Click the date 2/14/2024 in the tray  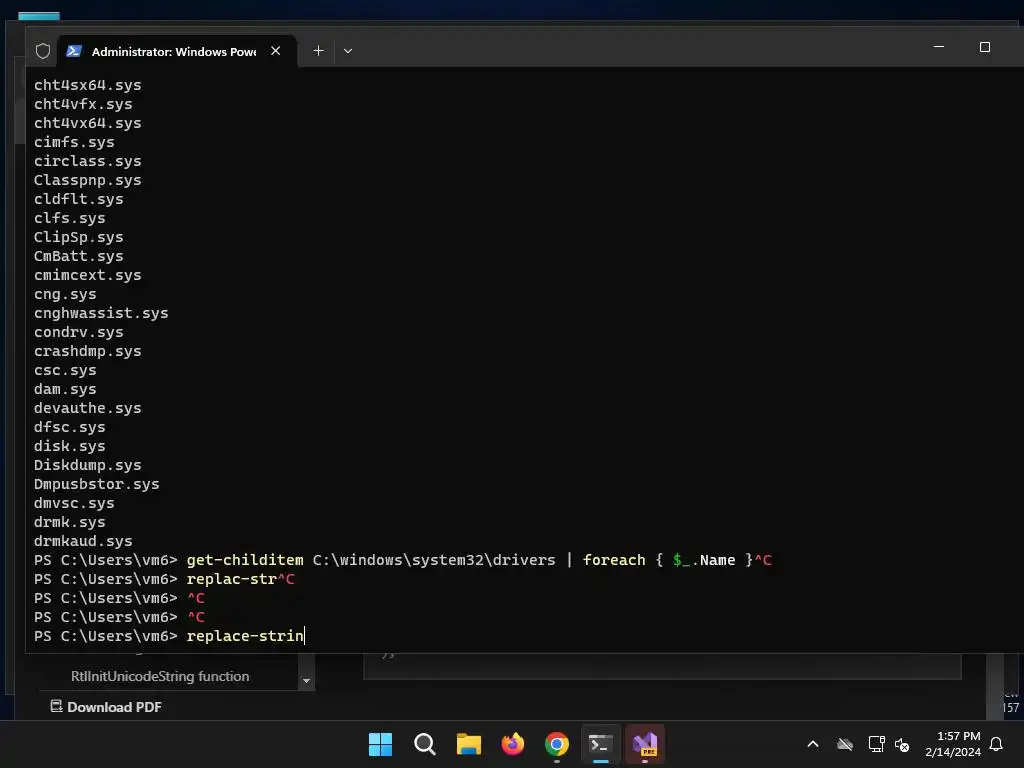953,752
